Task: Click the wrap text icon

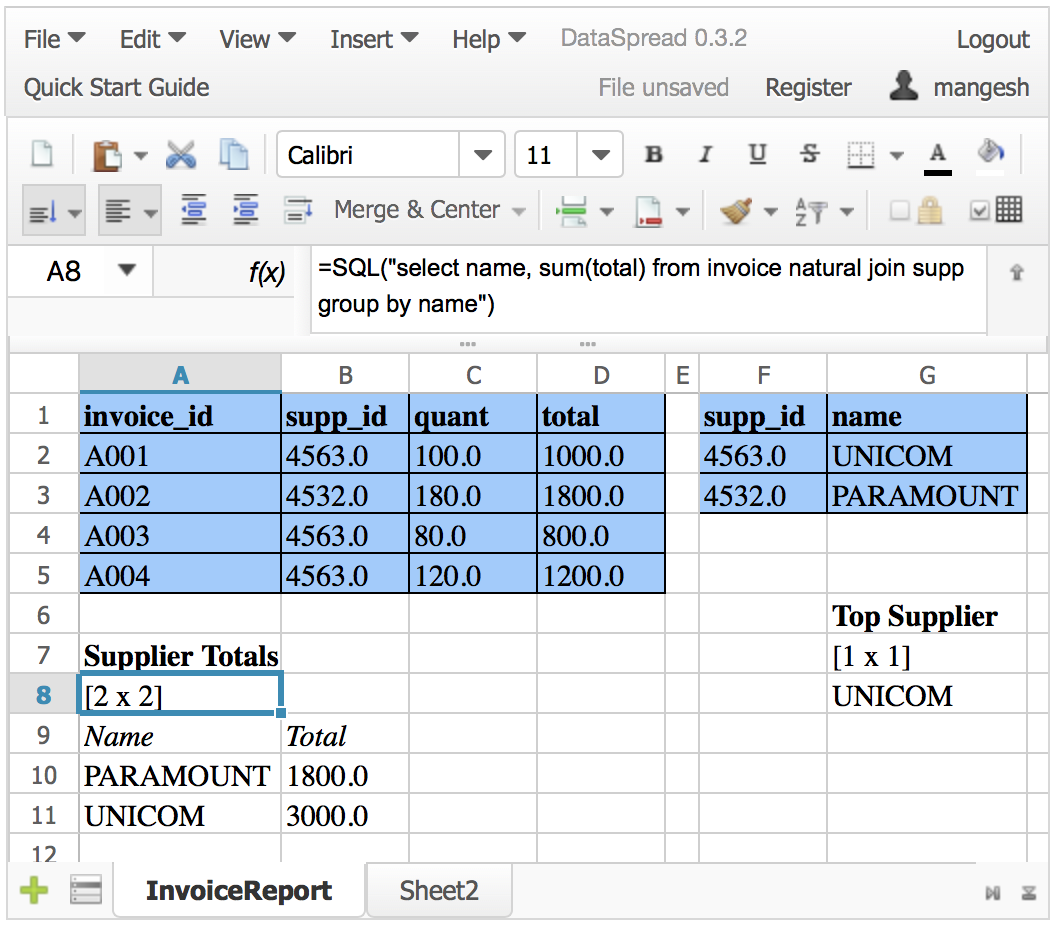Action: (298, 210)
